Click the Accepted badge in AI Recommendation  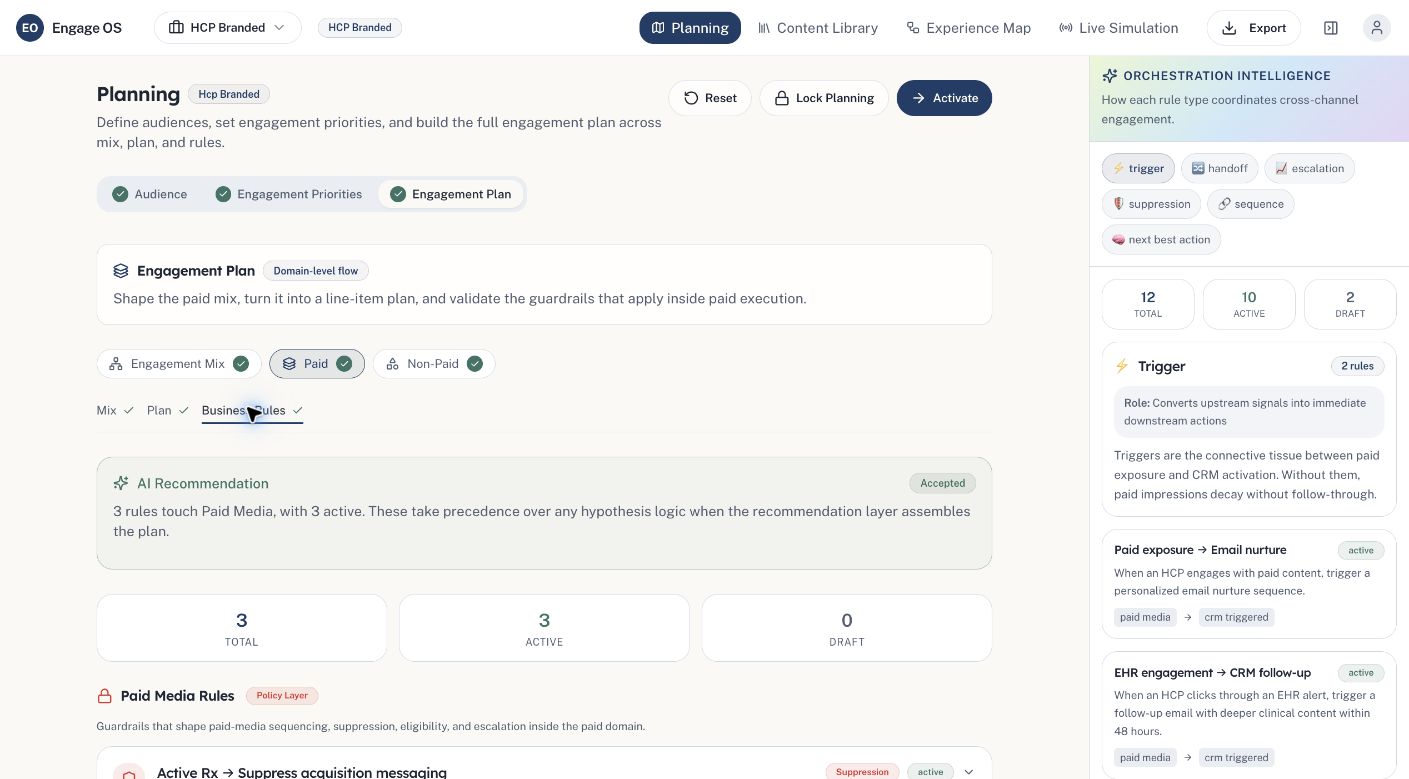tap(942, 483)
